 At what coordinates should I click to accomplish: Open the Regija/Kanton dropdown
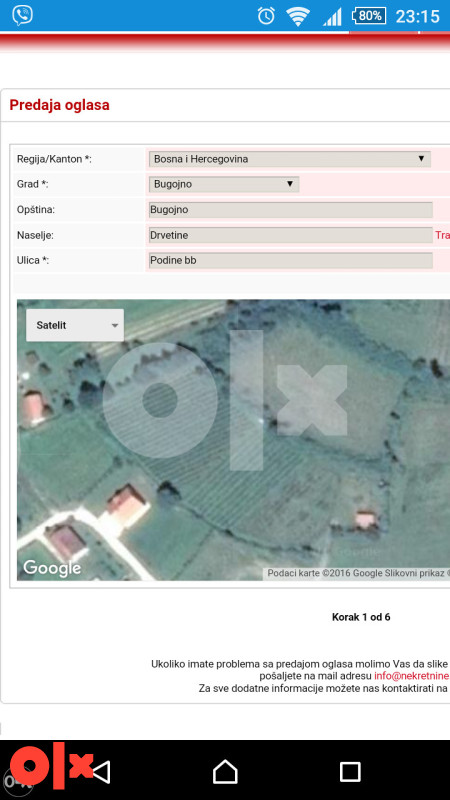(290, 159)
